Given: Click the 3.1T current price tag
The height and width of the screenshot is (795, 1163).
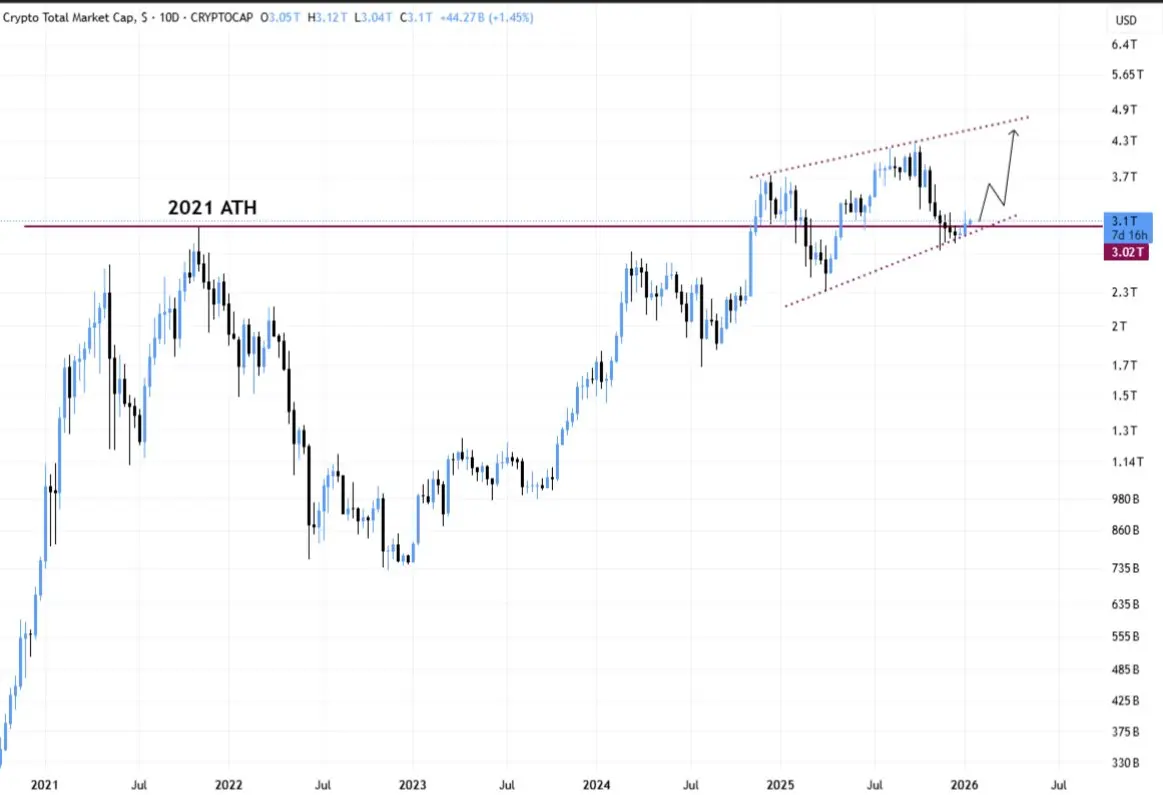Looking at the screenshot, I should pos(1124,221).
